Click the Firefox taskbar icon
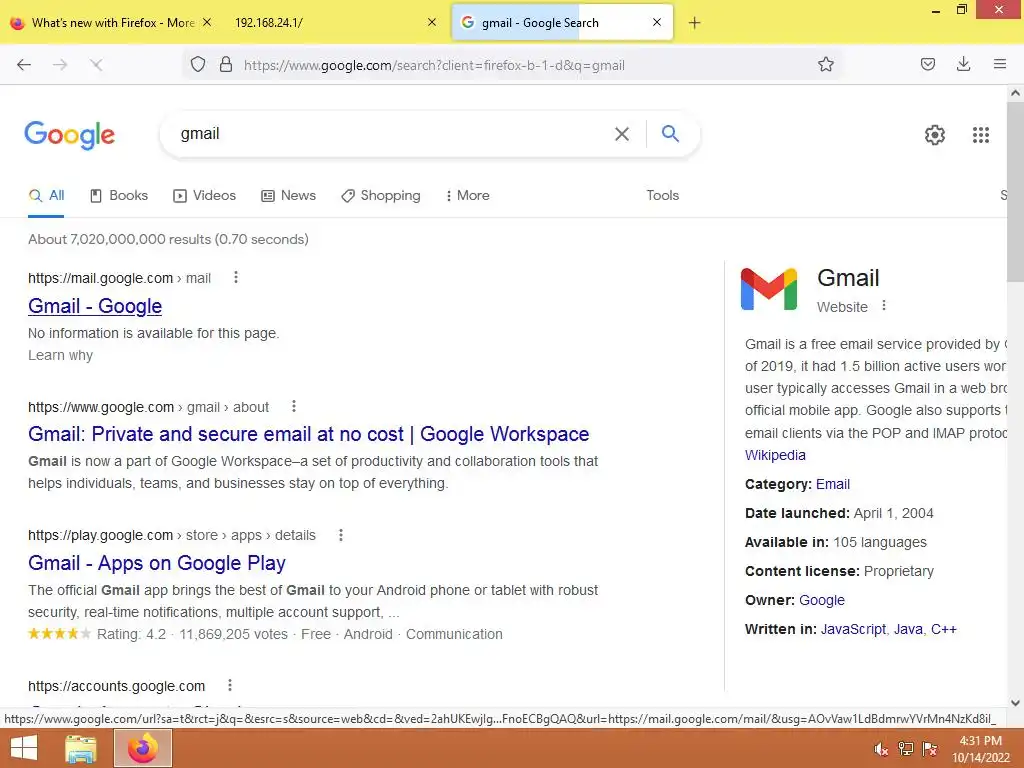Image resolution: width=1024 pixels, height=768 pixels. coord(143,748)
